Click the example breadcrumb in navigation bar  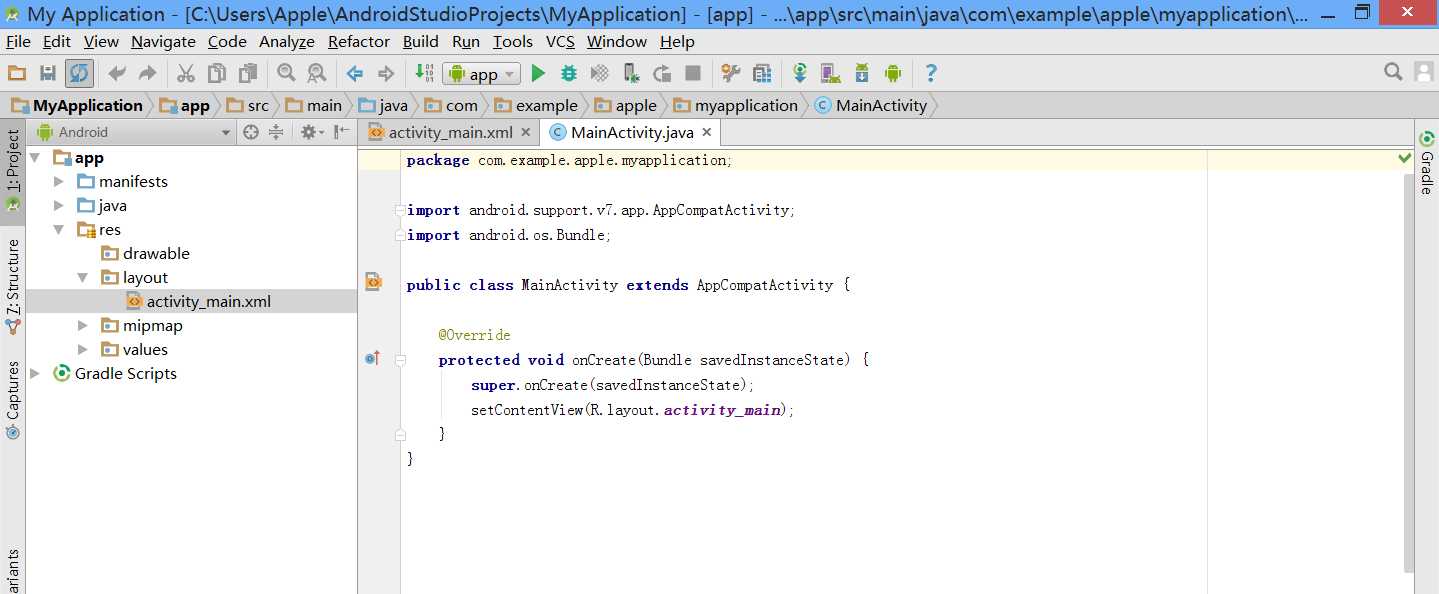coord(536,106)
